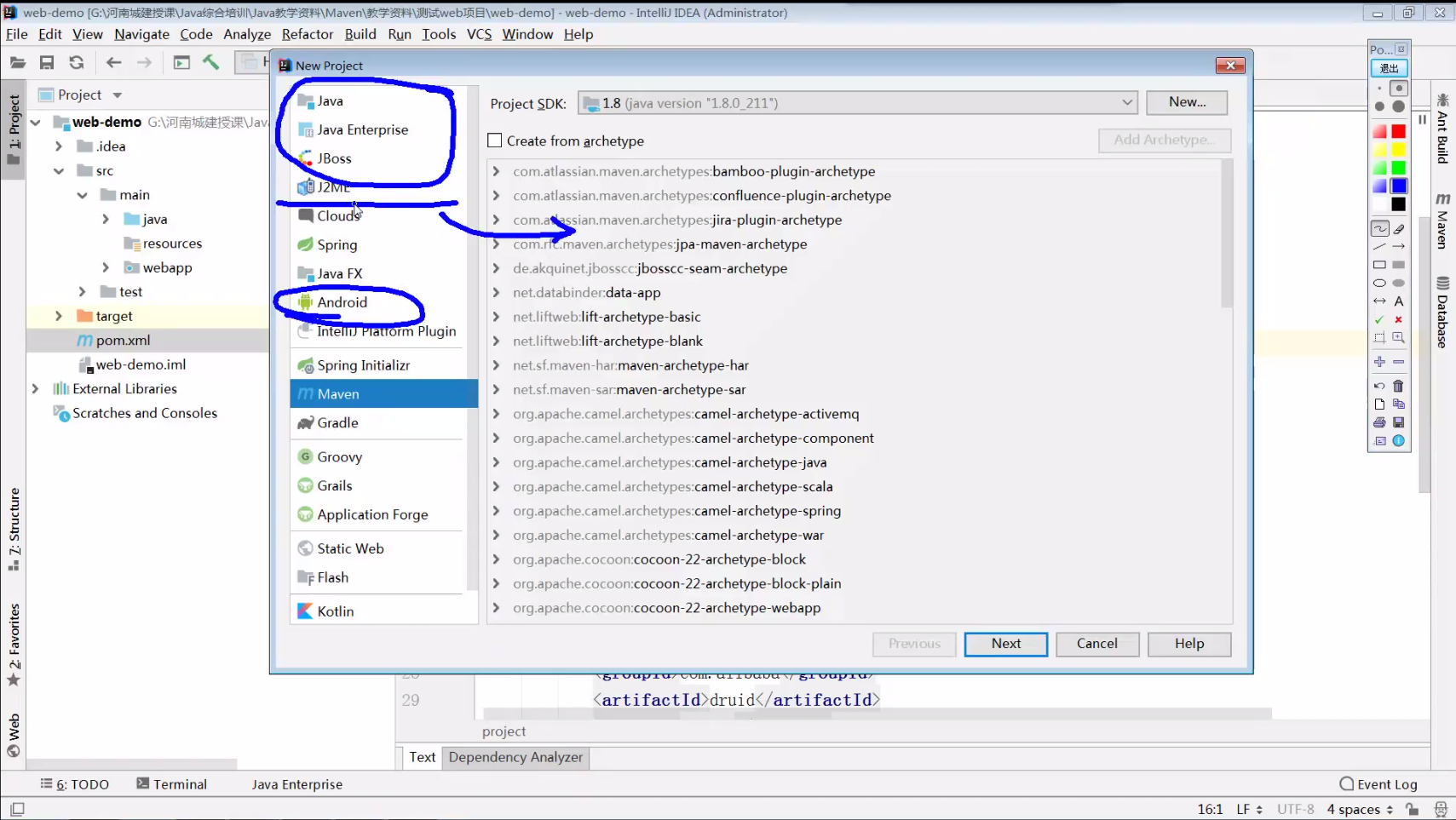Open the Refactor menu
This screenshot has height=820, width=1456.
(x=308, y=34)
